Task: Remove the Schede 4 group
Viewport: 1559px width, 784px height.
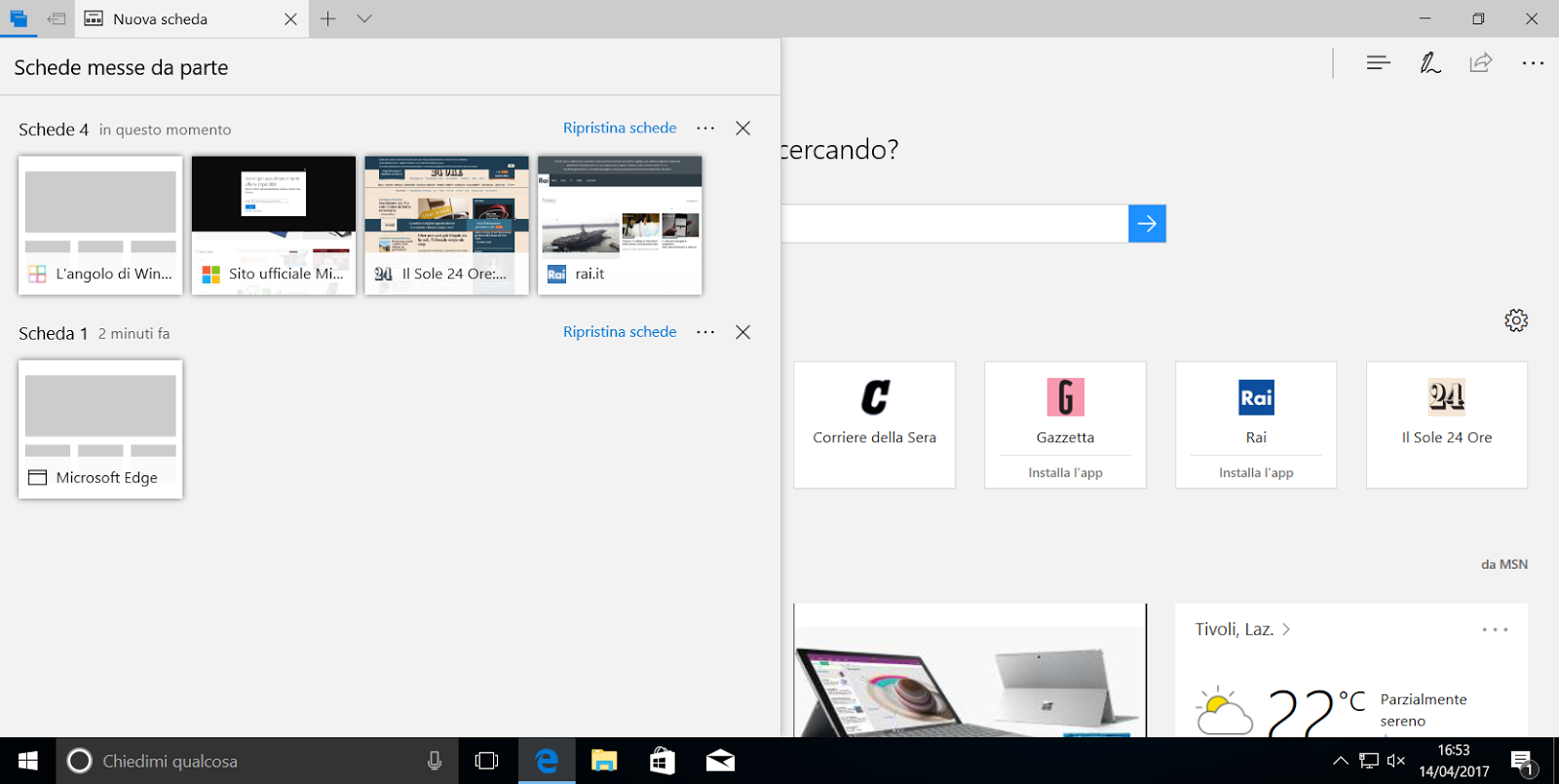Action: point(742,128)
